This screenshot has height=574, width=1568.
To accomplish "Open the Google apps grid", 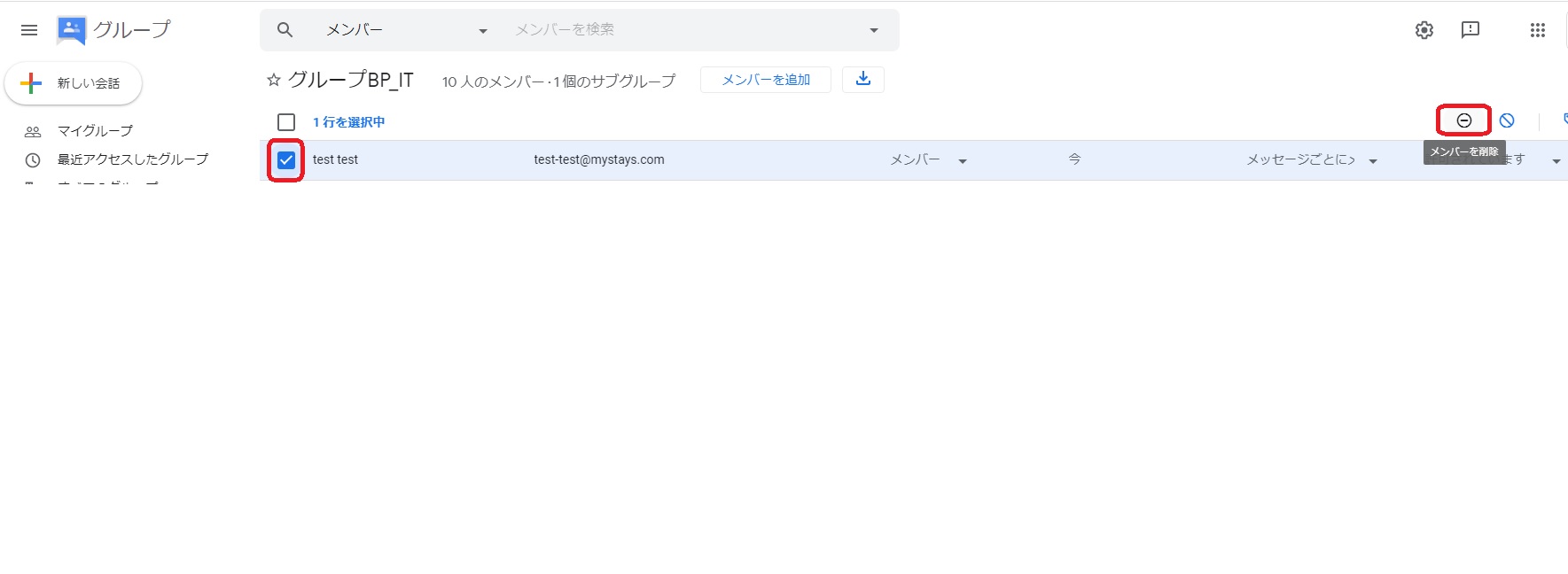I will point(1537,30).
